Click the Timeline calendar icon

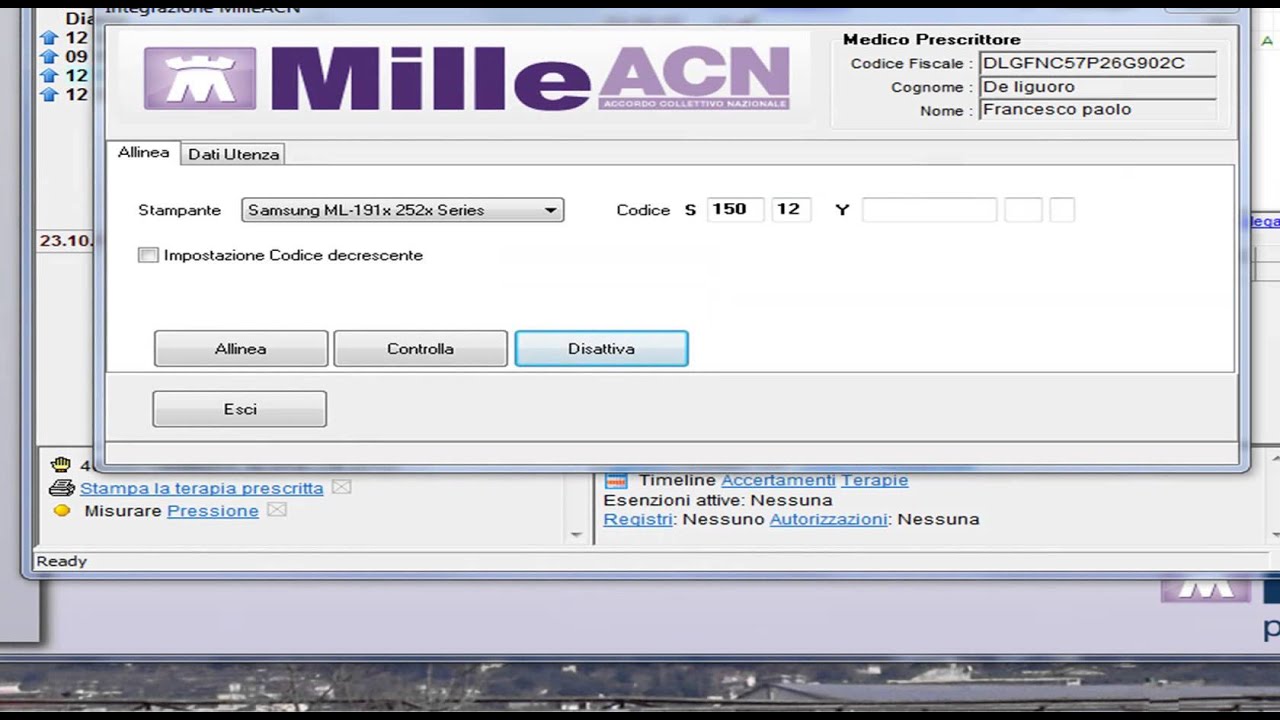click(x=616, y=480)
